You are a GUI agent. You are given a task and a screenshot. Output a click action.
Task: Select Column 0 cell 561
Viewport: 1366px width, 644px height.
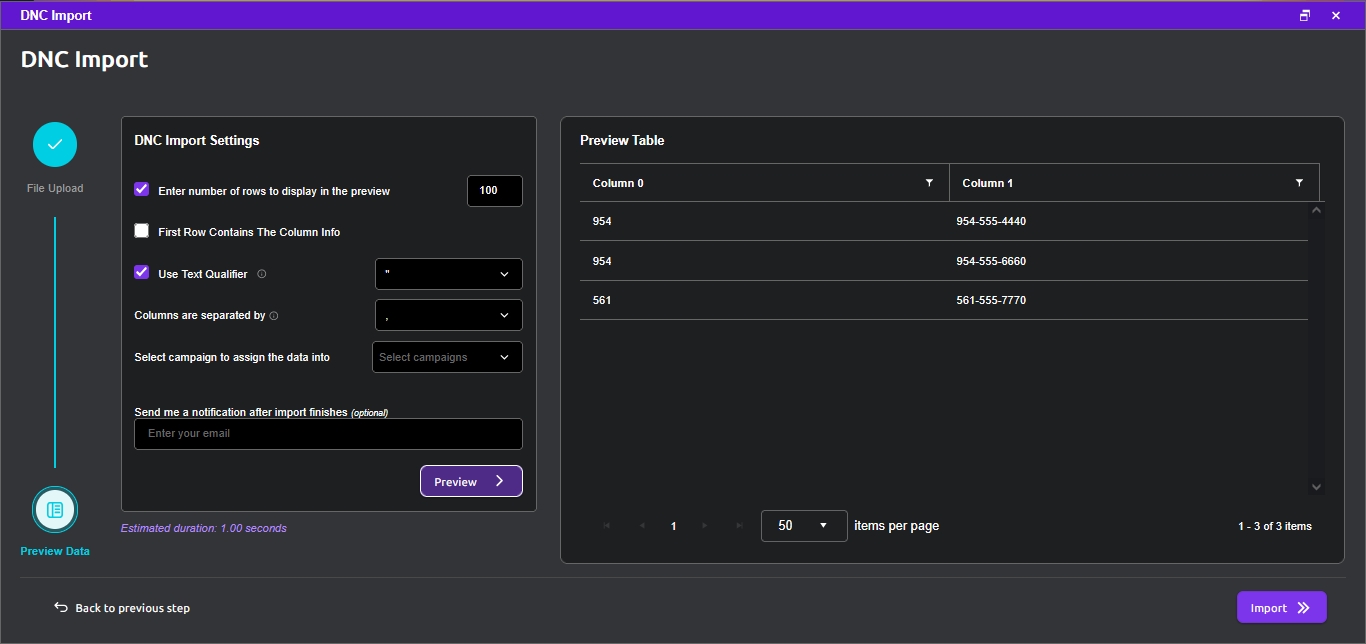(x=764, y=300)
